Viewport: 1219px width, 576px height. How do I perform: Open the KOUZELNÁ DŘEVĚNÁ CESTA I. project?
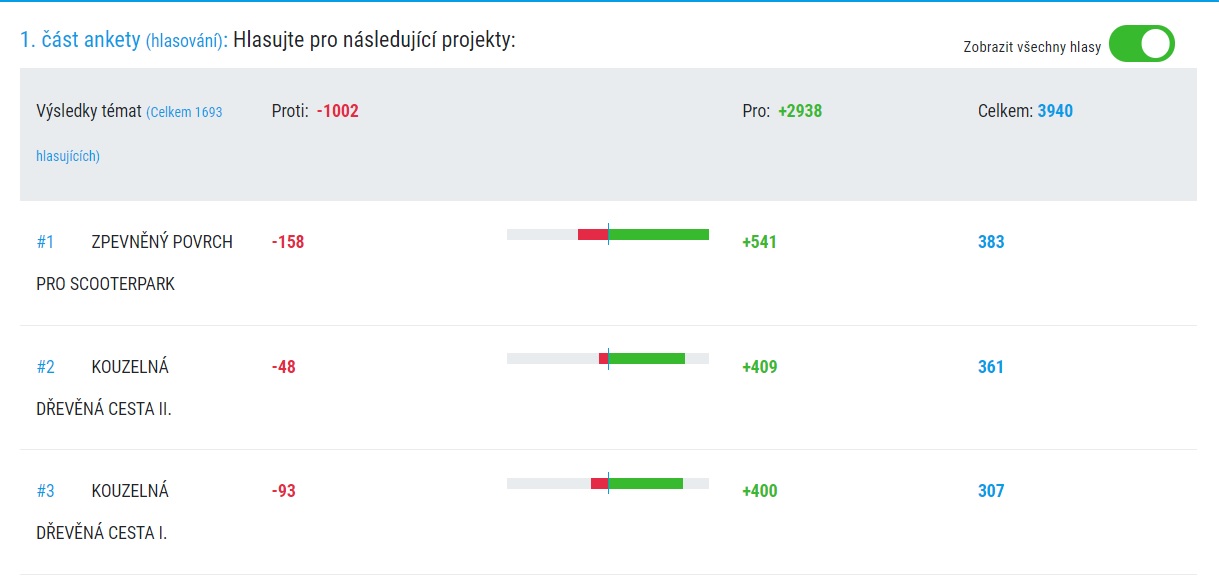(102, 512)
